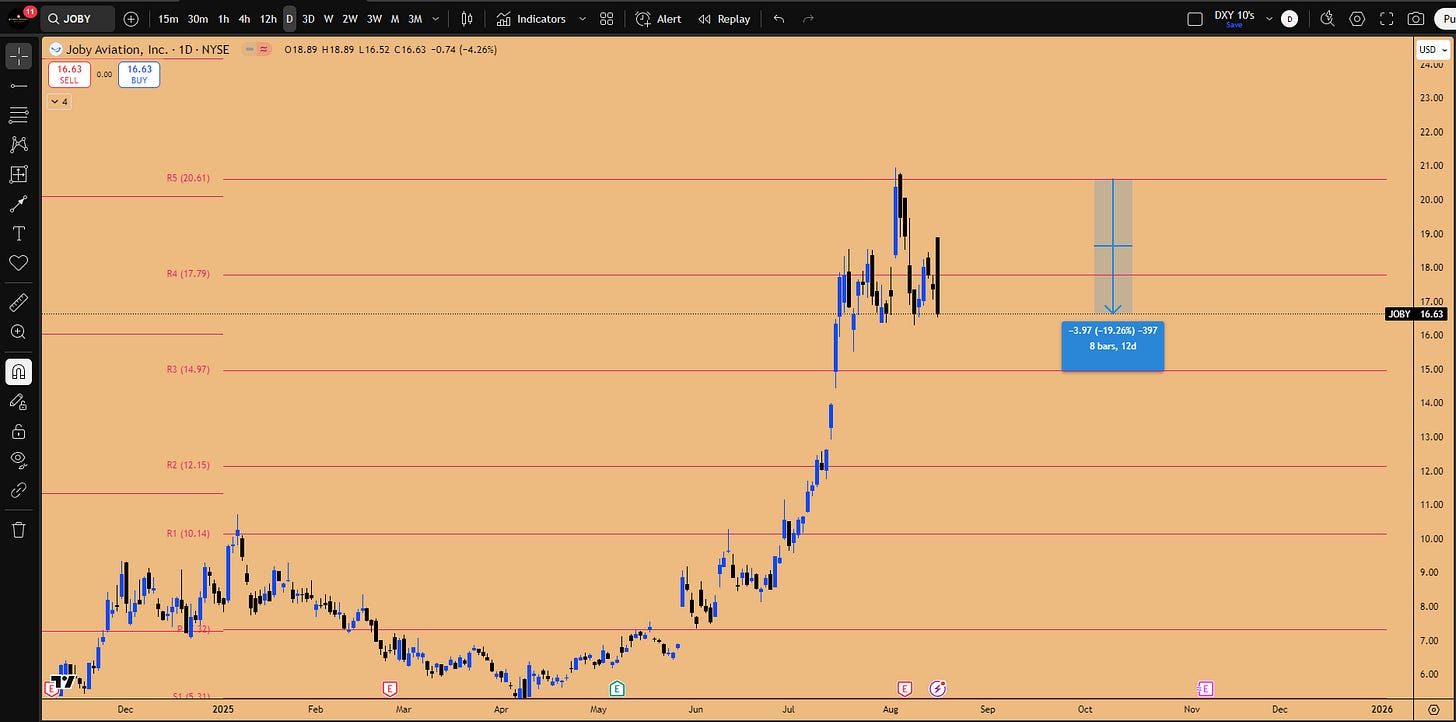Take a chart snapshot with camera icon
Image resolution: width=1456 pixels, height=722 pixels.
[x=1415, y=19]
